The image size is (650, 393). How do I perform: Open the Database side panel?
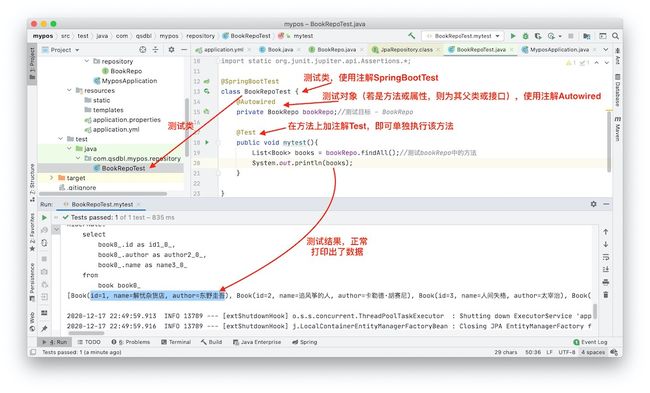617,90
